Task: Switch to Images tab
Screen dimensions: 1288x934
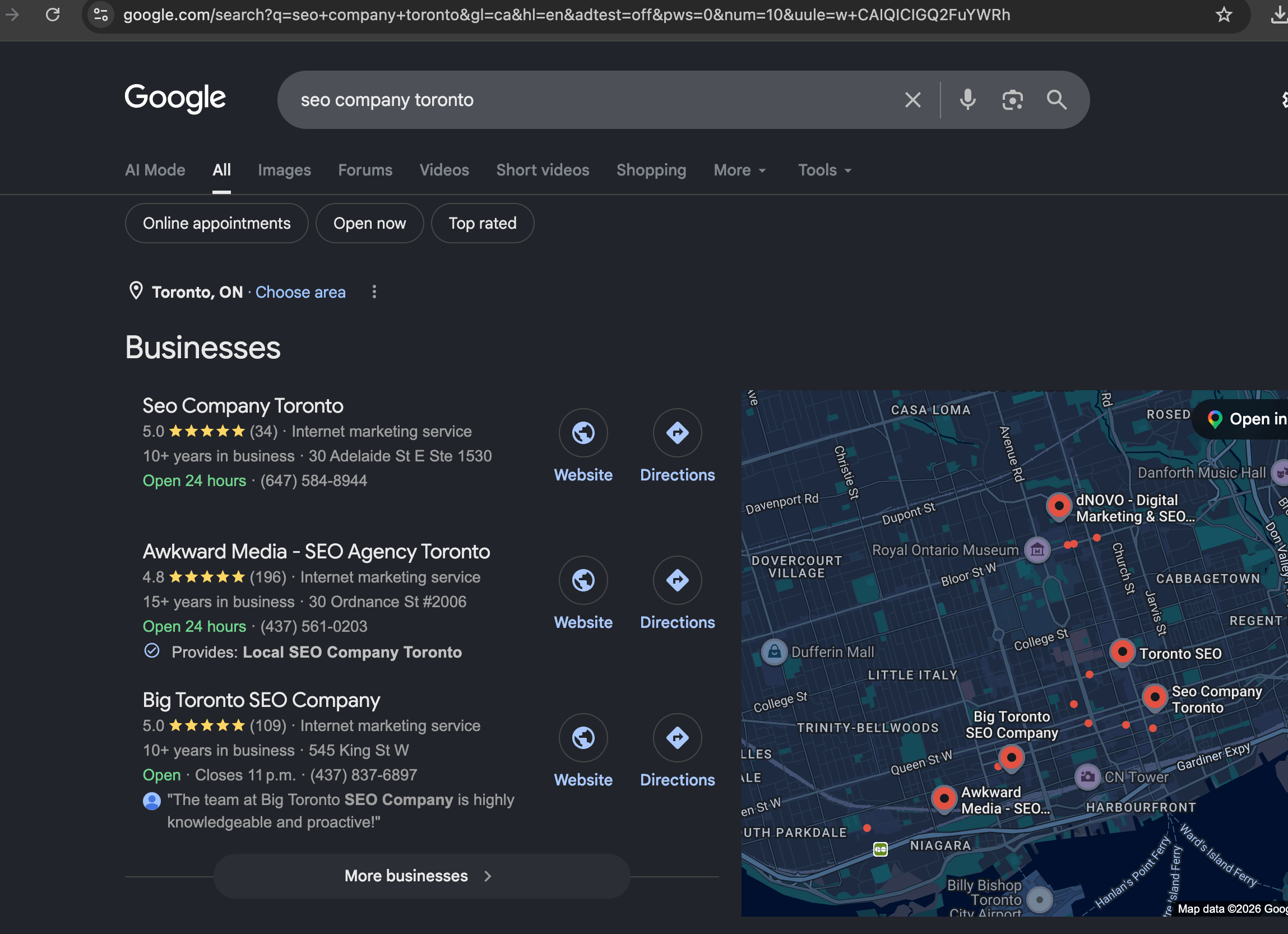Action: coord(285,170)
